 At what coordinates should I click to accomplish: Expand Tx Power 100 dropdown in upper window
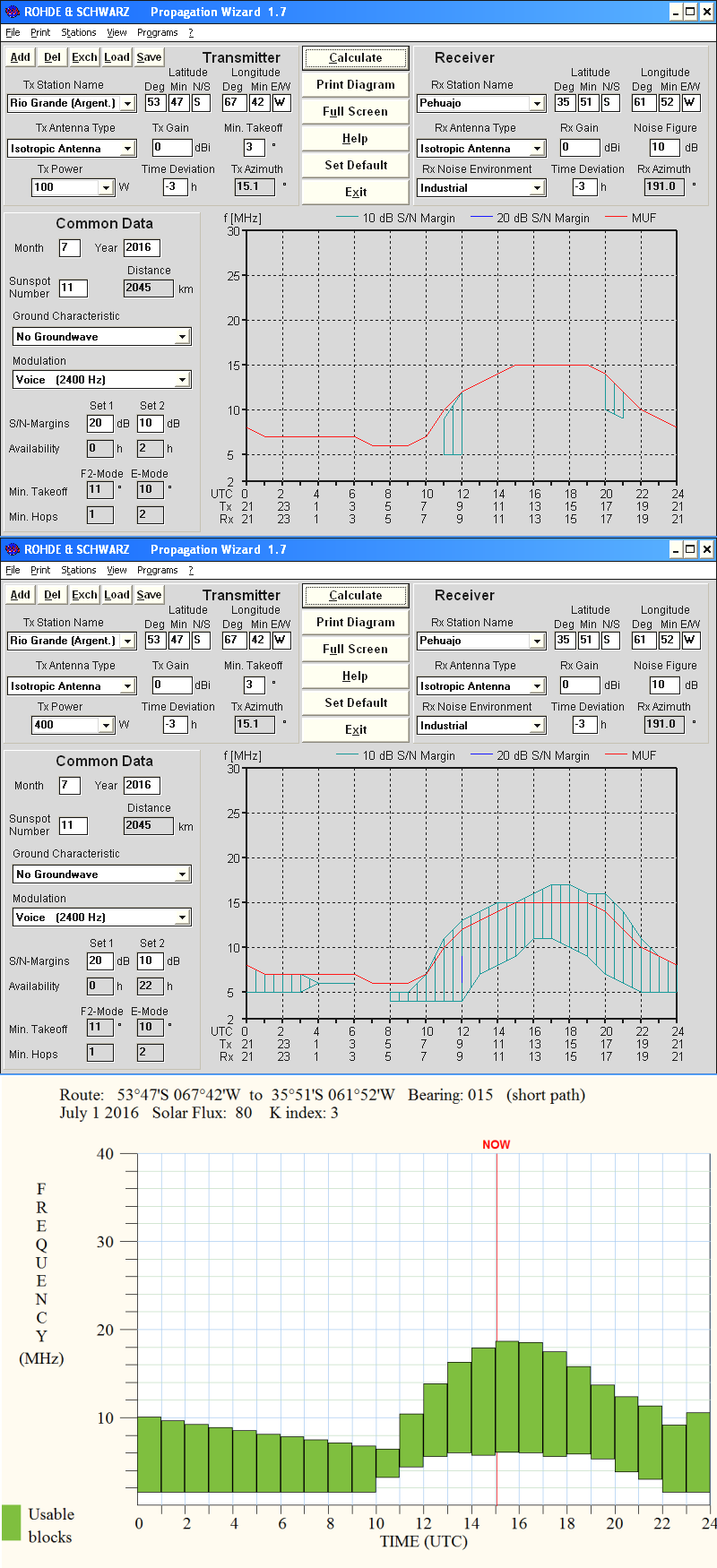click(106, 188)
